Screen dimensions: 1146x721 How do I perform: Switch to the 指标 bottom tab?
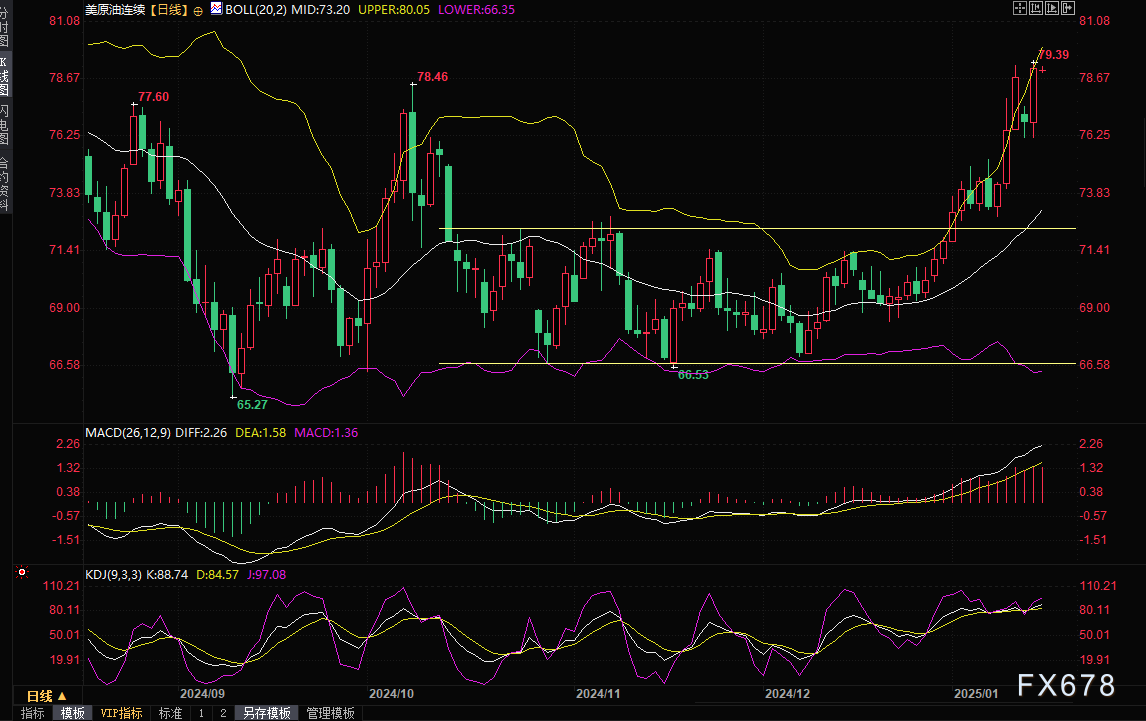(32, 713)
